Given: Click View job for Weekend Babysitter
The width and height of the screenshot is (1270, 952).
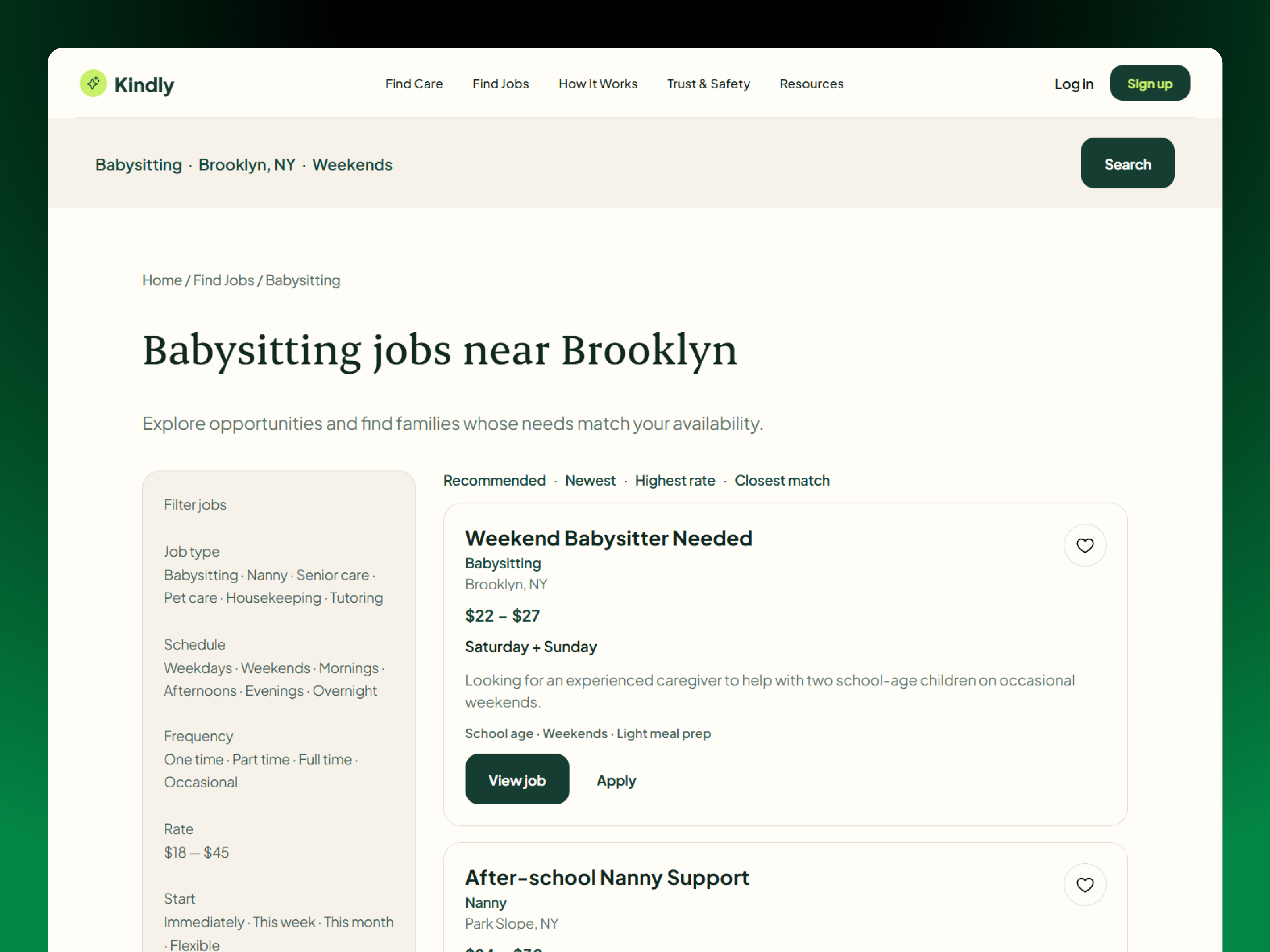Looking at the screenshot, I should pyautogui.click(x=517, y=779).
